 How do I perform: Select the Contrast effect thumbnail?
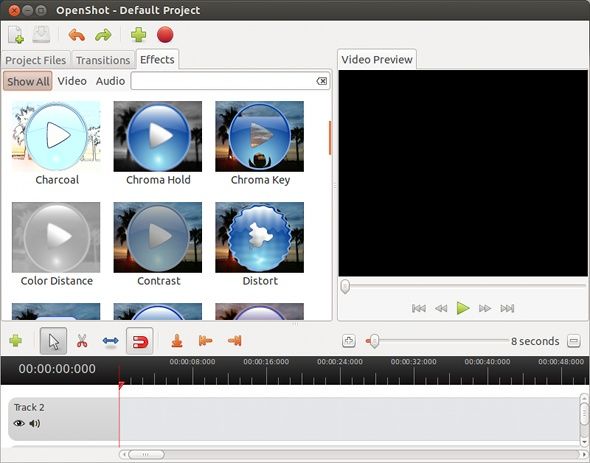(158, 237)
